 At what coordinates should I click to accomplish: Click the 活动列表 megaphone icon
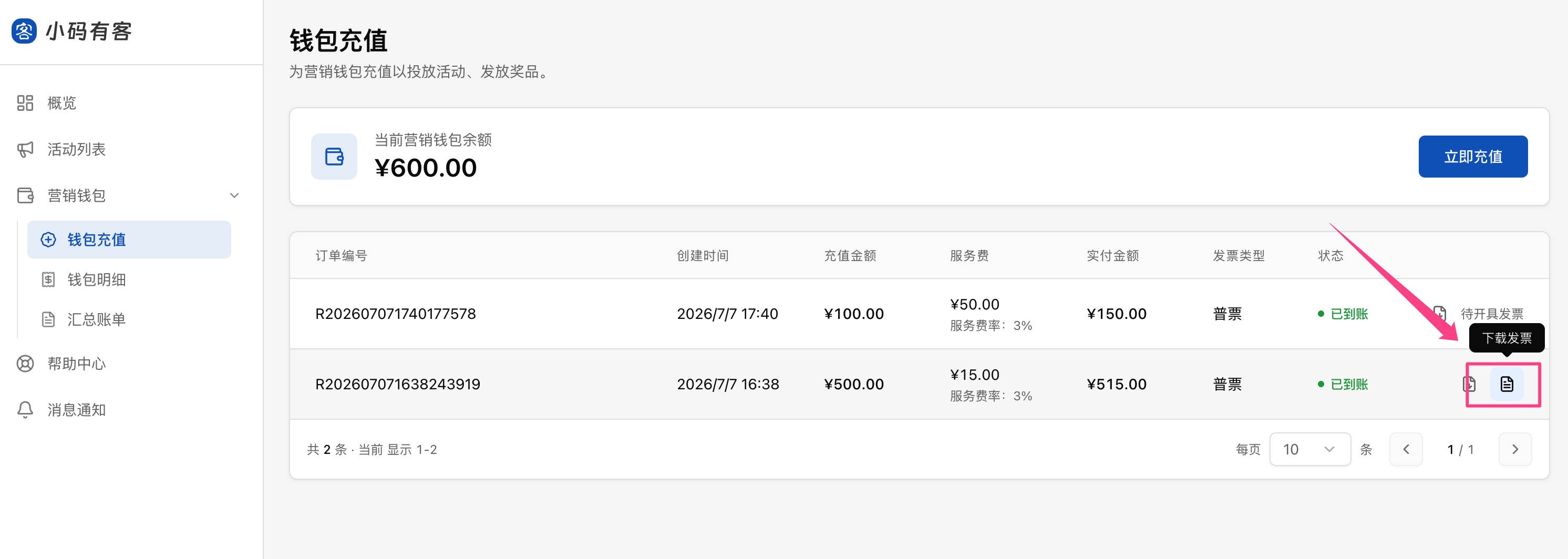click(x=25, y=149)
